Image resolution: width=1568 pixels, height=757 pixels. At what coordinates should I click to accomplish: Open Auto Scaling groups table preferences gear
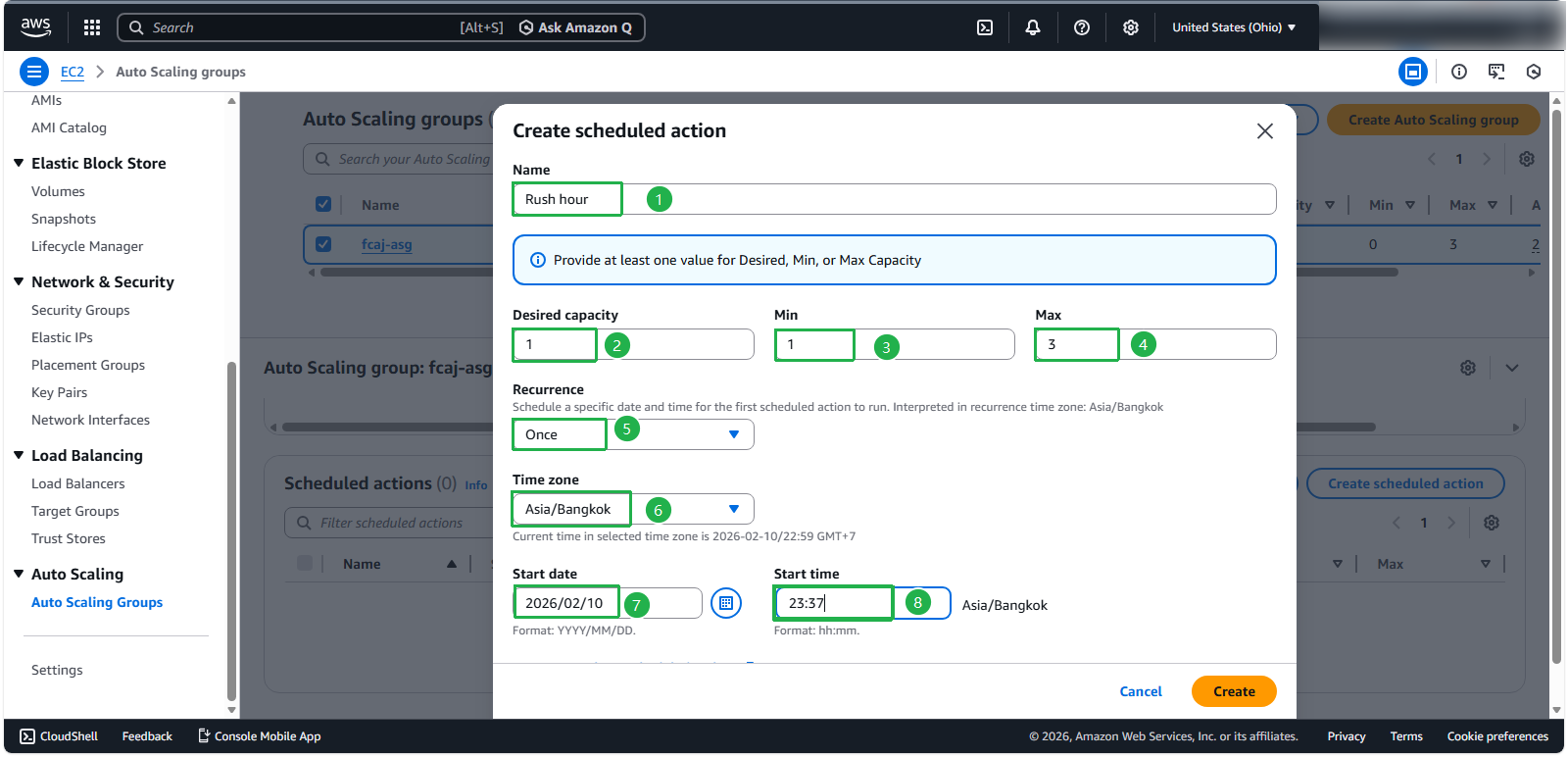pyautogui.click(x=1527, y=159)
